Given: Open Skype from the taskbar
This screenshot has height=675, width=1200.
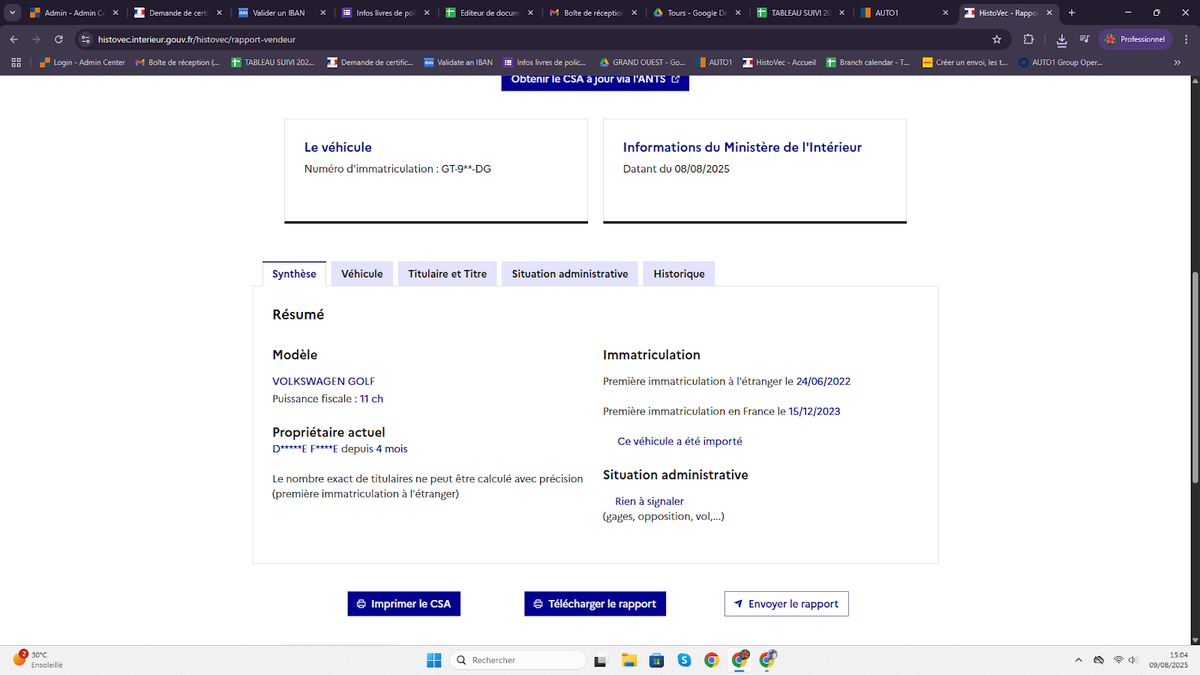Looking at the screenshot, I should (684, 660).
